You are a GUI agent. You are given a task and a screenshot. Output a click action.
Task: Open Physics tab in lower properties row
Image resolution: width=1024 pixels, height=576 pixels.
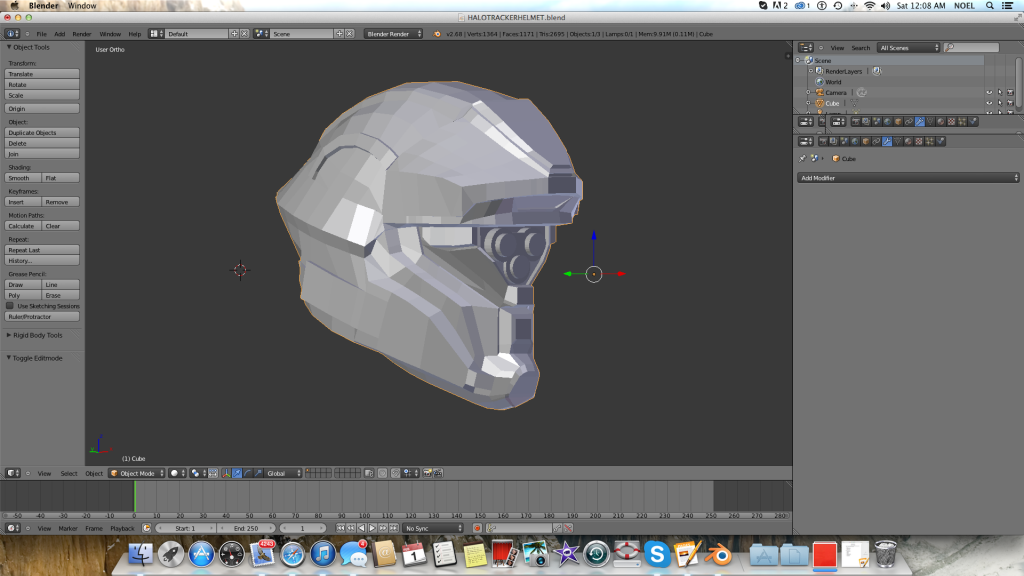tap(940, 141)
